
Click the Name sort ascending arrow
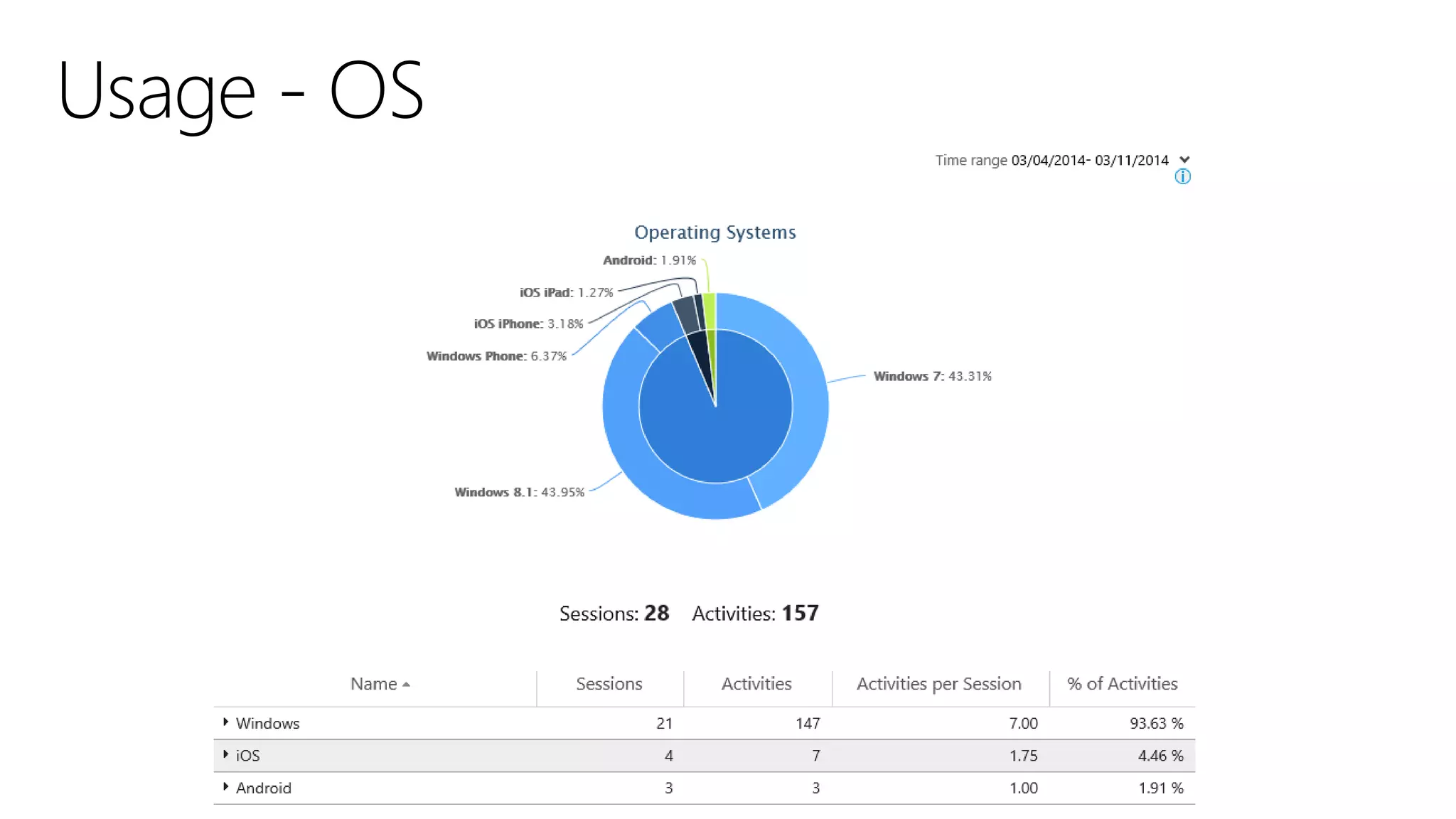tap(406, 685)
